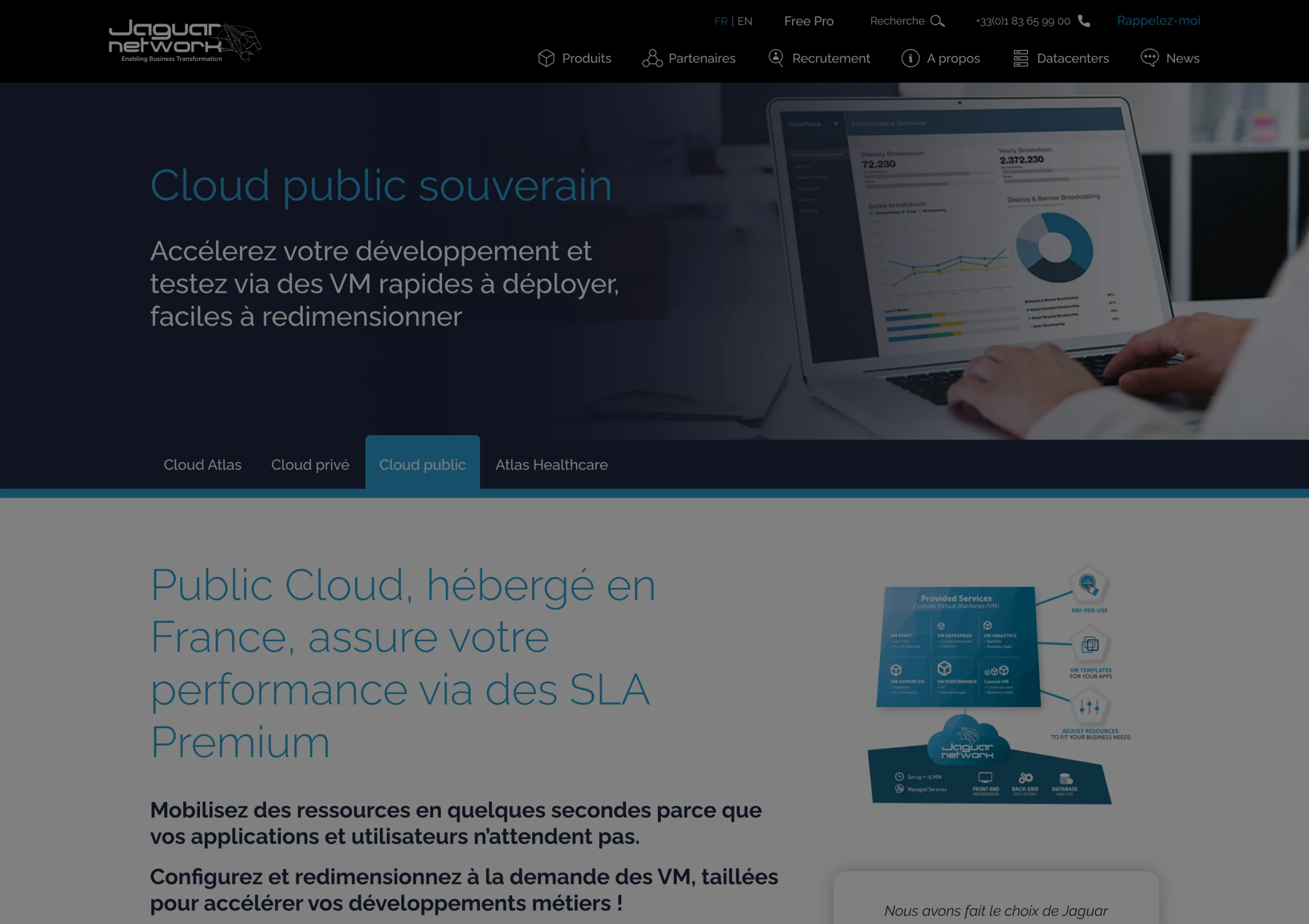
Task: Click the A propos info icon
Action: pyautogui.click(x=910, y=58)
